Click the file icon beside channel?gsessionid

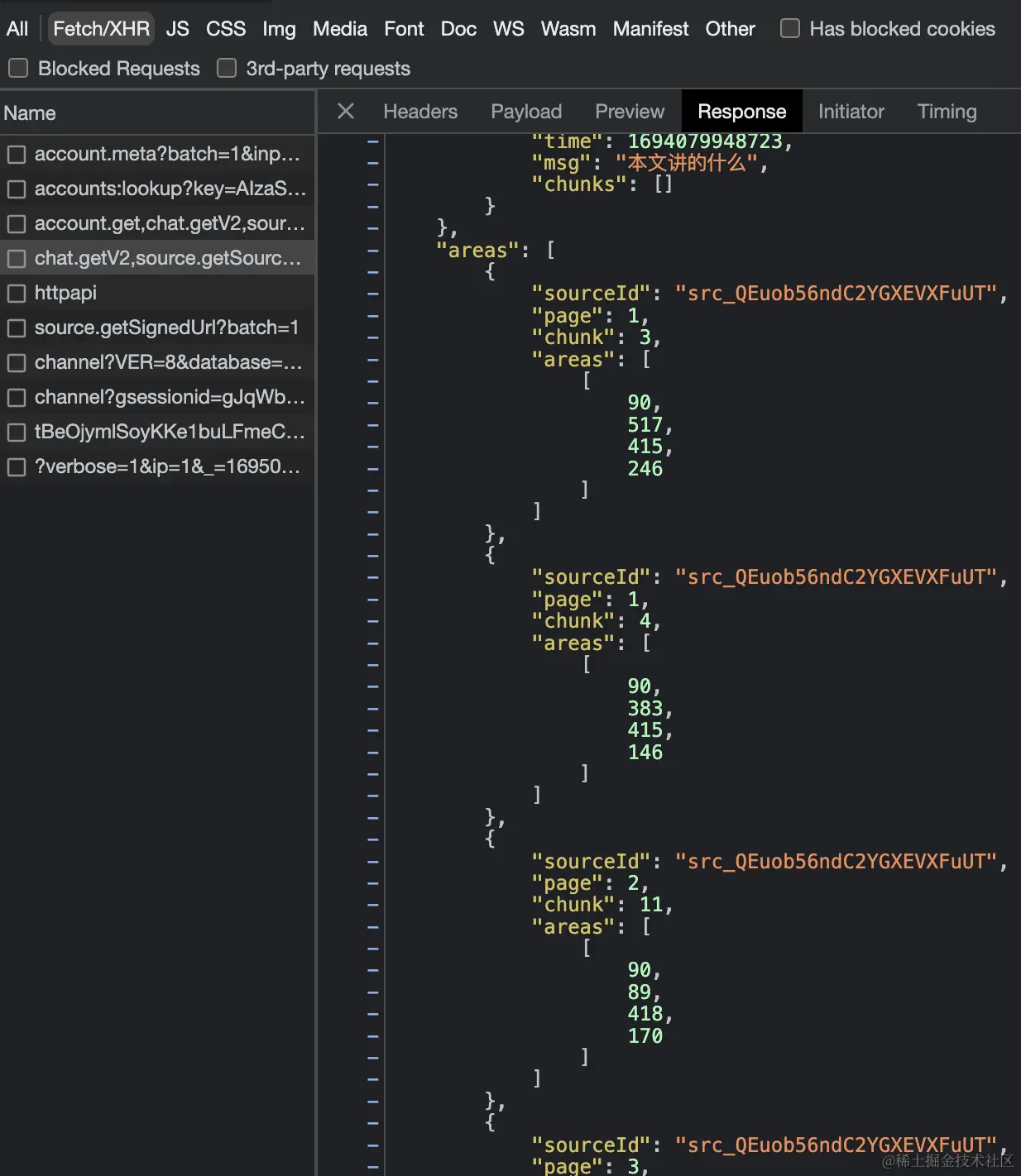(x=17, y=398)
